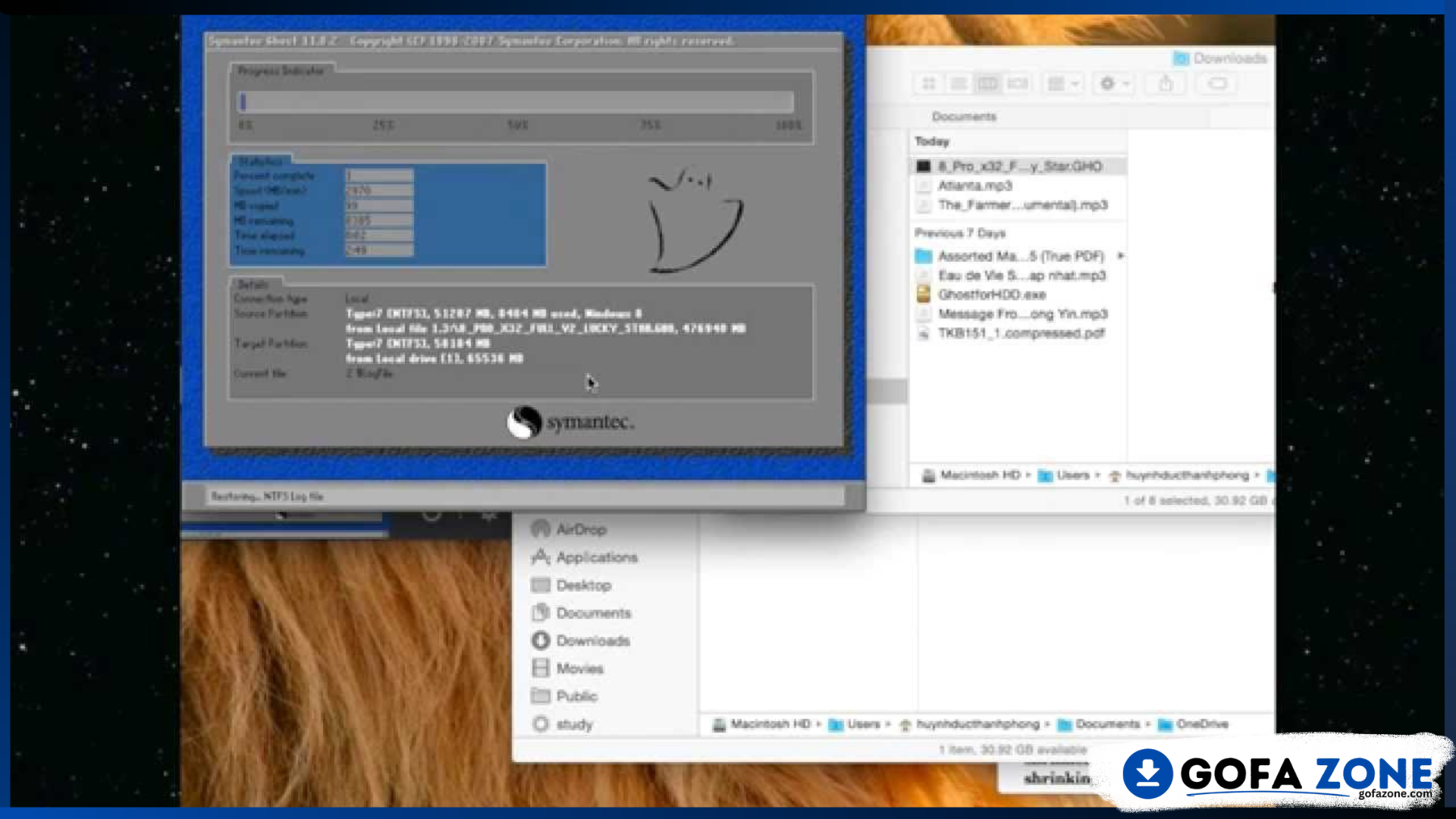Click Macintosh HD in lower Finder path bar
This screenshot has width=1456, height=819.
pyautogui.click(x=762, y=725)
